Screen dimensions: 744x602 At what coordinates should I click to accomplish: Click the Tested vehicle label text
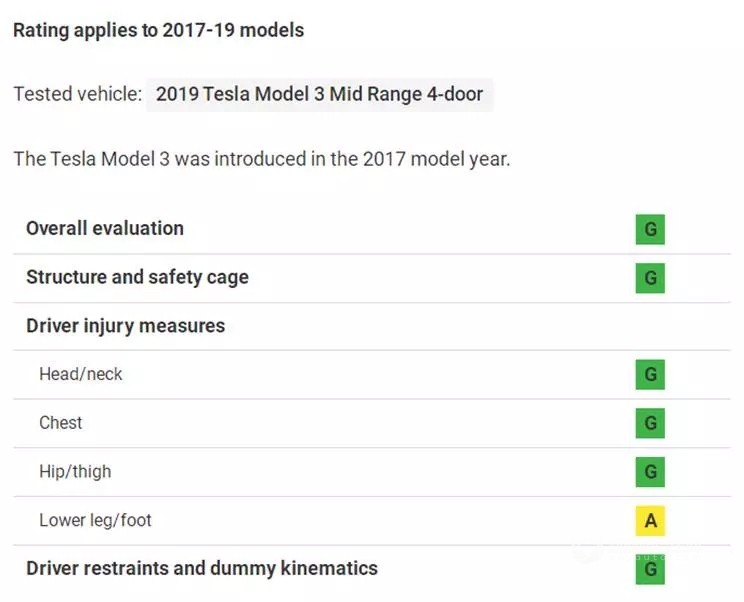coord(77,94)
